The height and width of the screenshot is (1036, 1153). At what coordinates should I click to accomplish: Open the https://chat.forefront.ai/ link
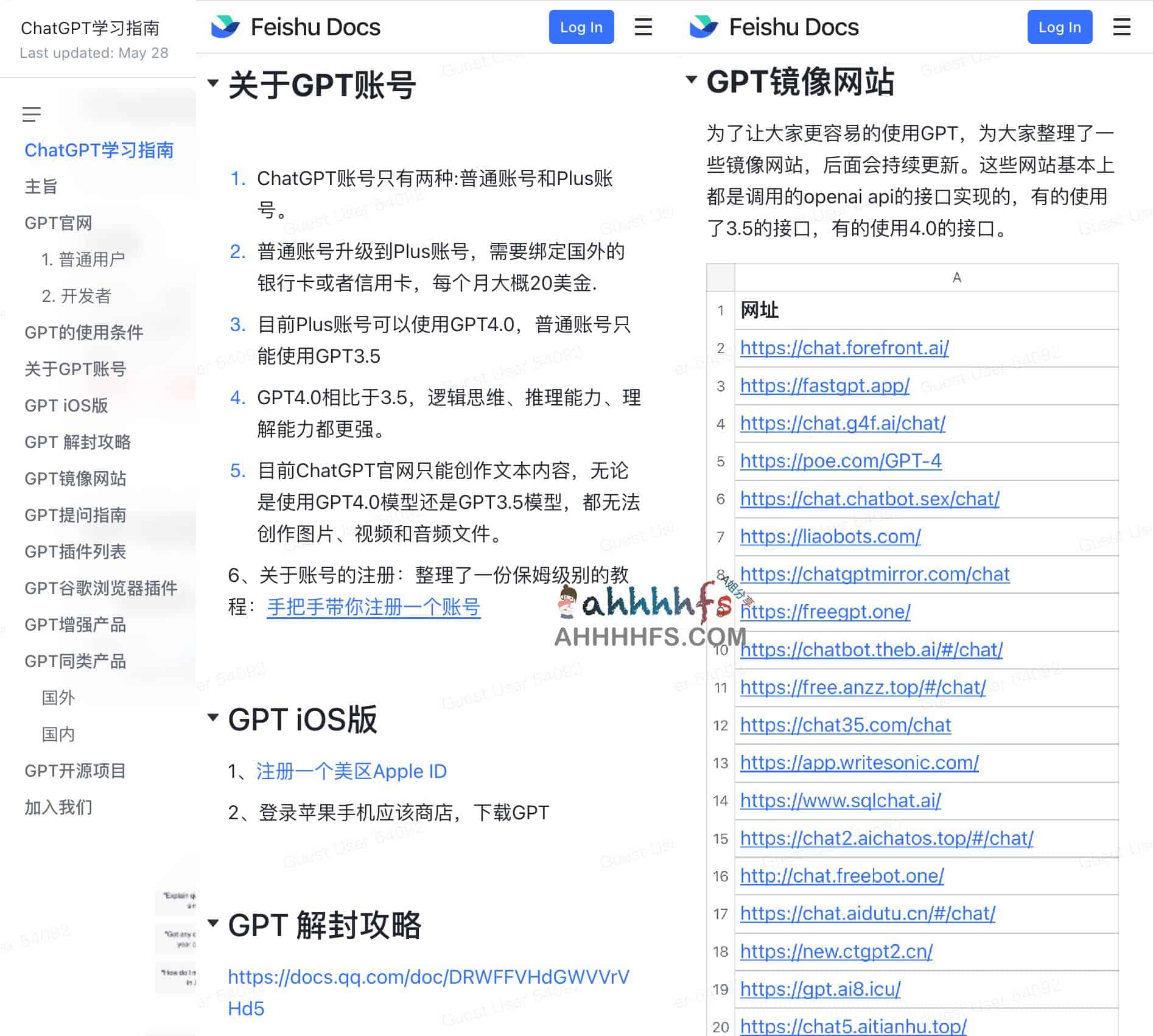tap(844, 348)
